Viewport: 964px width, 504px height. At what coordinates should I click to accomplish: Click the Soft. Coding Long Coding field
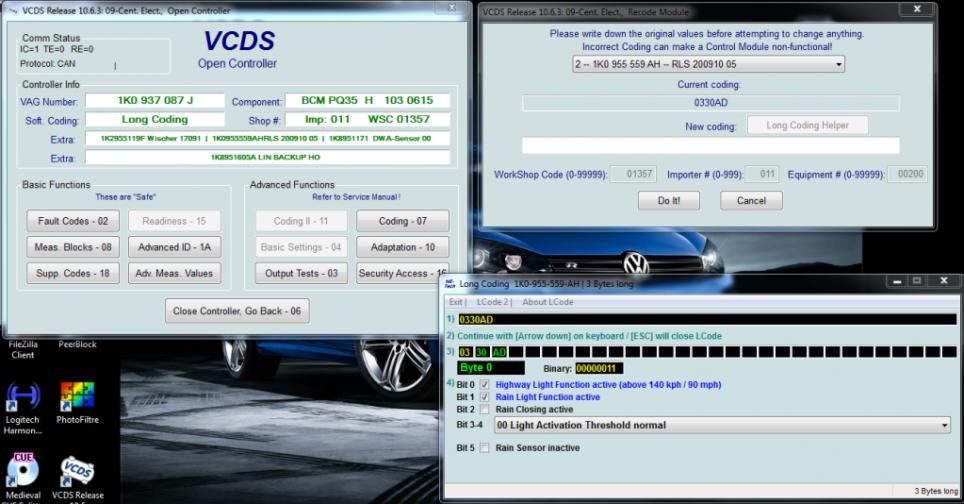[x=155, y=119]
